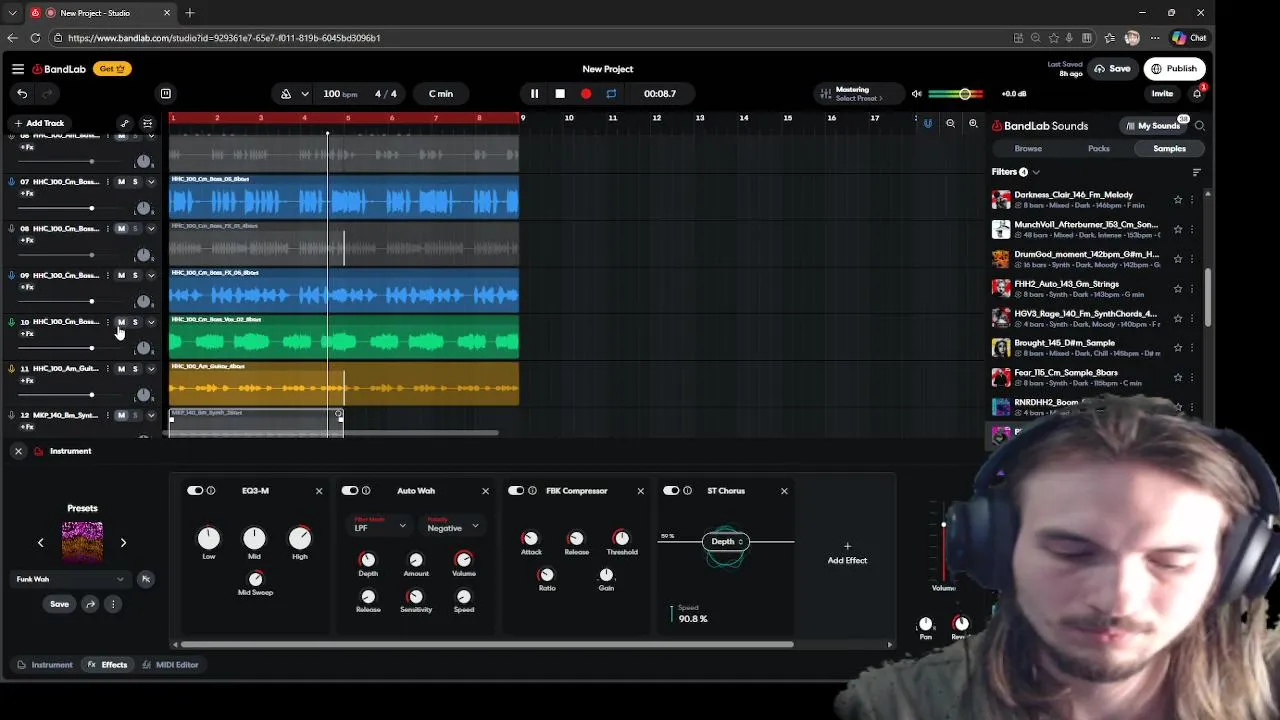Open the sort options in Sounds panel
This screenshot has height=720, width=1280.
point(1196,172)
